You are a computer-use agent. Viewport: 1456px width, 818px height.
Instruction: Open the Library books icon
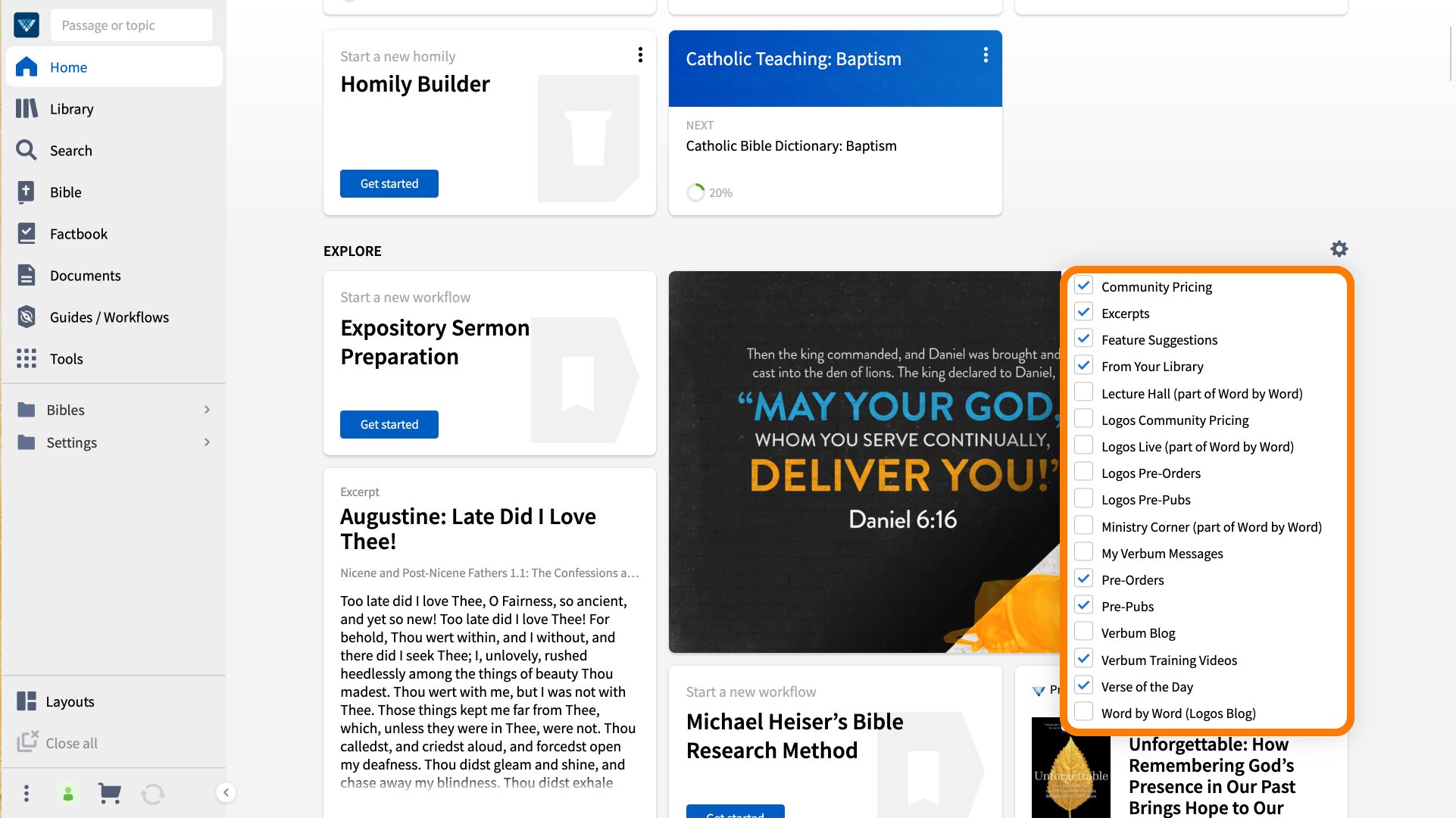[x=27, y=108]
